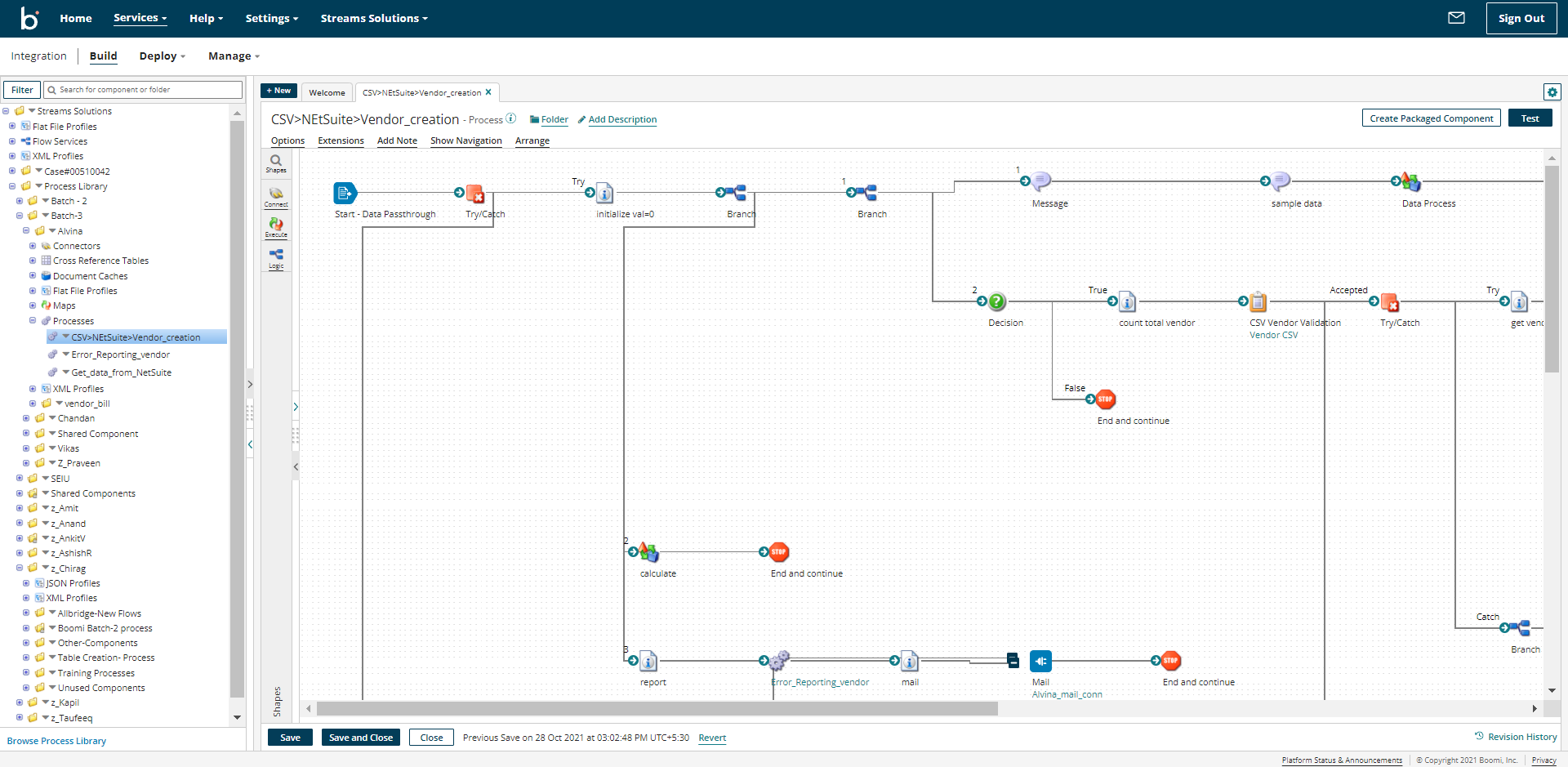Select the Start - Data Passthrough shape
This screenshot has width=1568, height=767.
345,194
